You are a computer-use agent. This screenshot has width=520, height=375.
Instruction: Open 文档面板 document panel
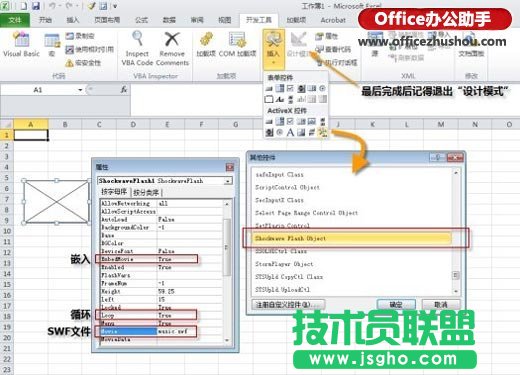[471, 45]
